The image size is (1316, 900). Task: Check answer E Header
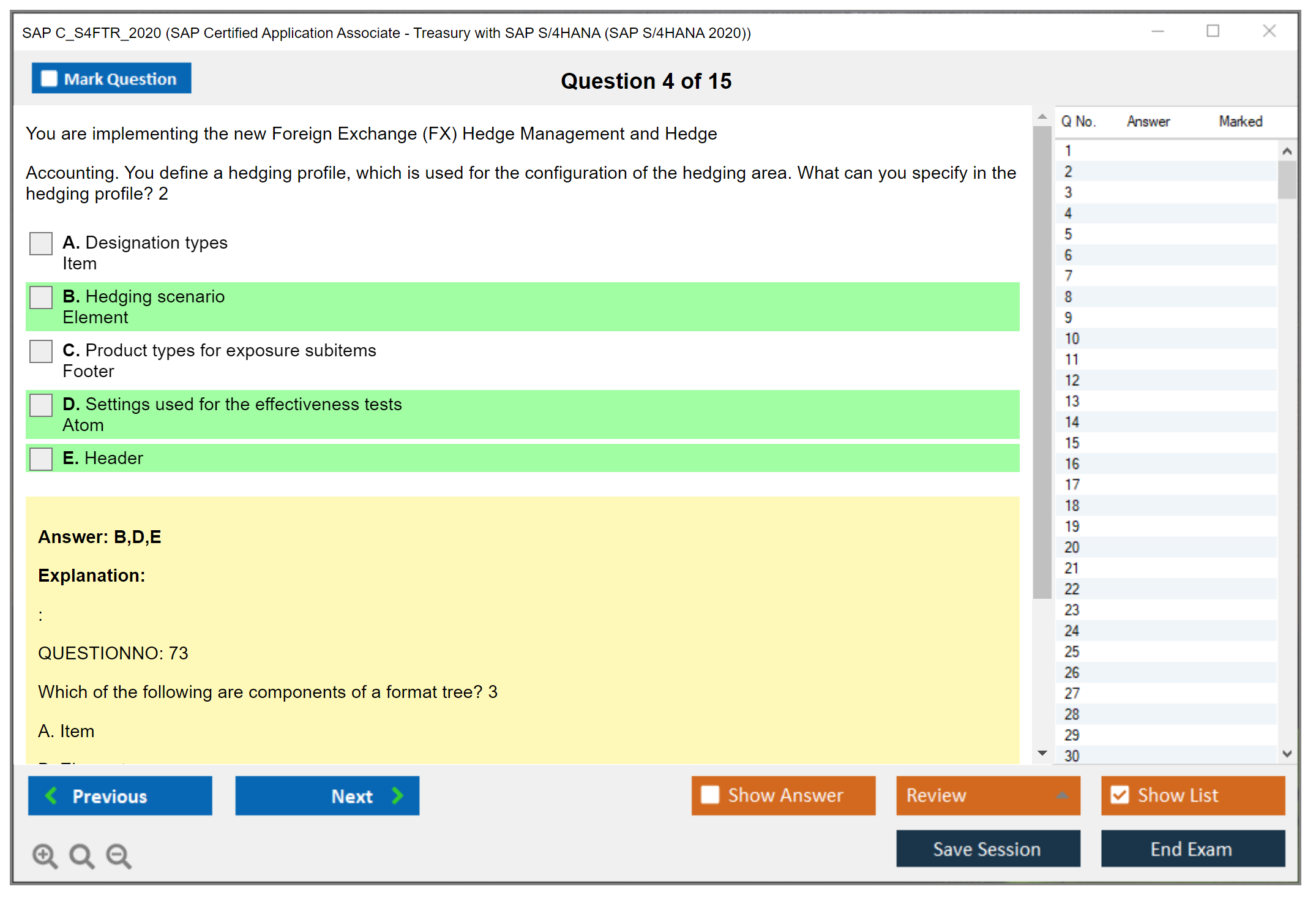[41, 459]
